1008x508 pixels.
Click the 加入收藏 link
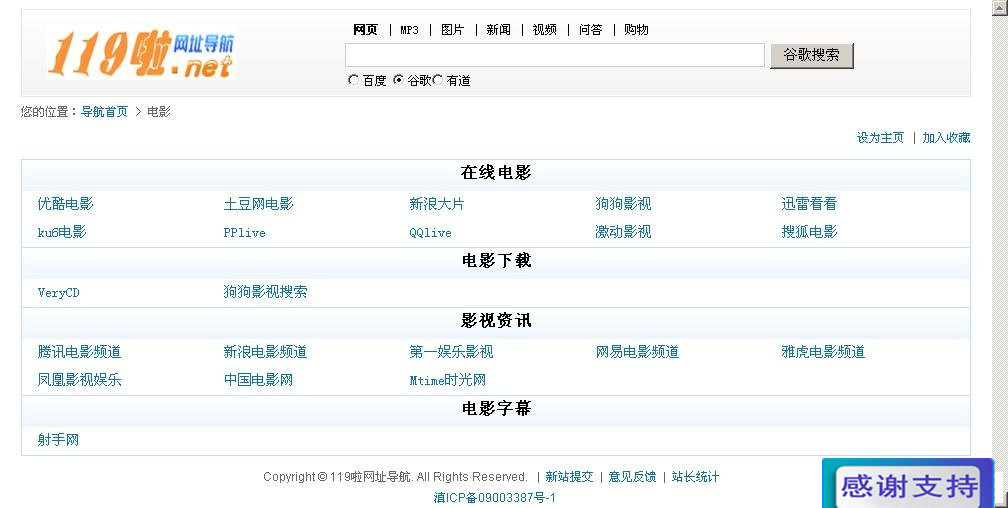tap(946, 138)
